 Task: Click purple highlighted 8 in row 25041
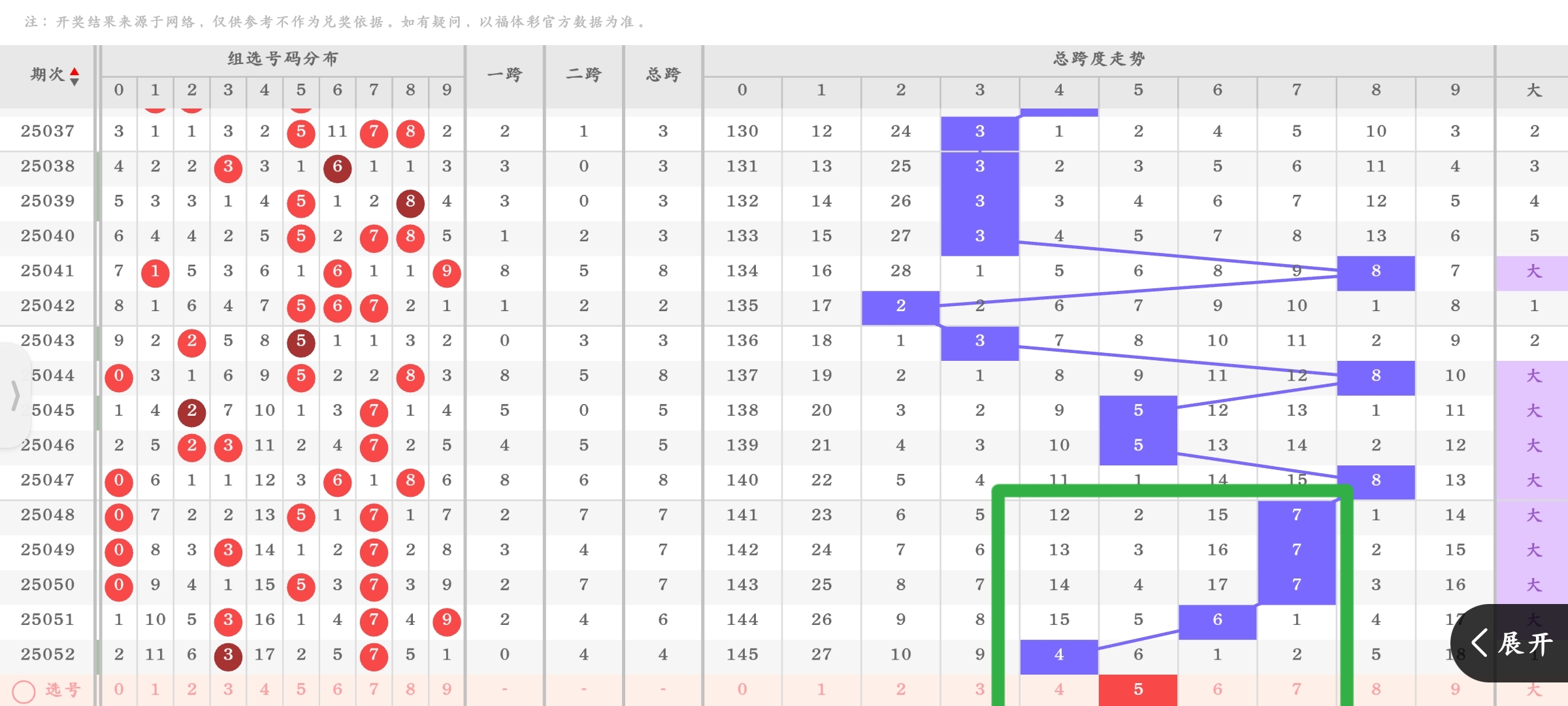tap(1376, 273)
